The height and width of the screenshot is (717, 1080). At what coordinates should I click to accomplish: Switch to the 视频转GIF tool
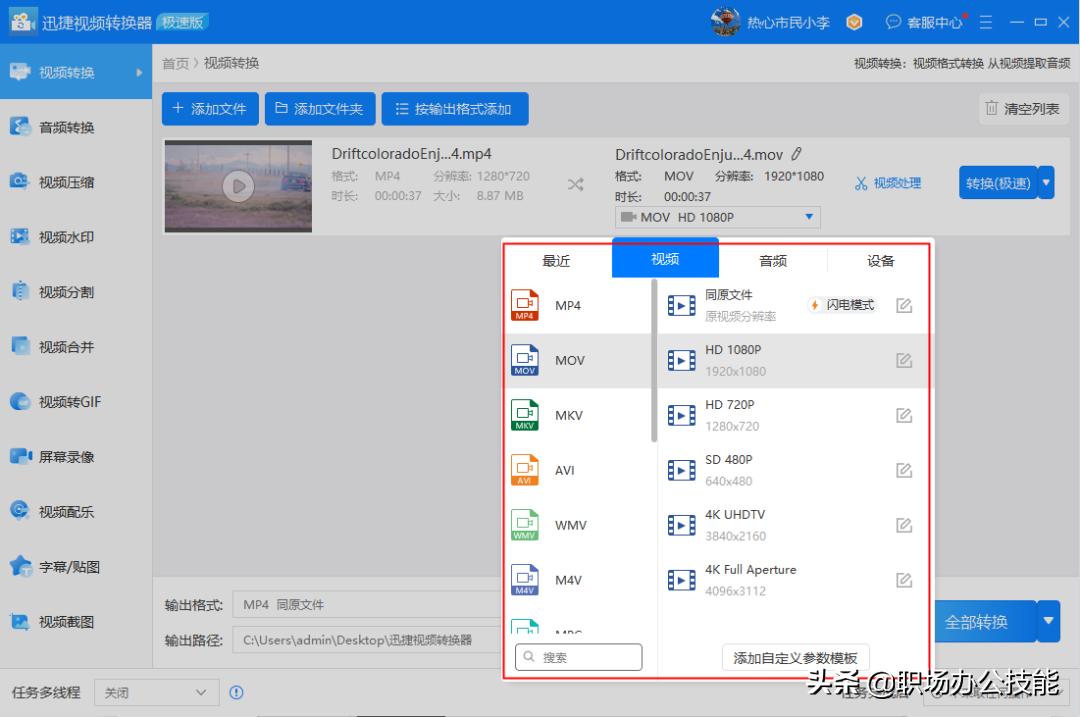[70, 401]
